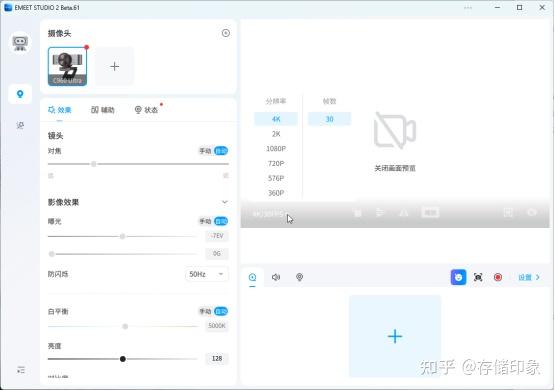Image resolution: width=555 pixels, height=390 pixels.
Task: Select 30 frame rate option
Action: point(330,119)
